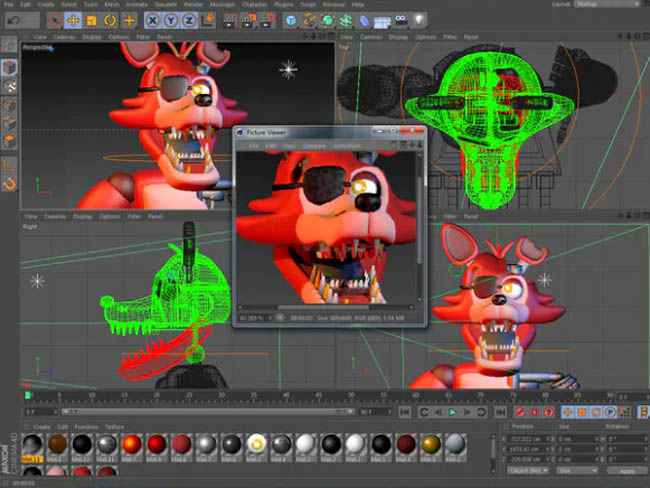Image resolution: width=650 pixels, height=488 pixels.
Task: Open Cameras menu of the Perspective viewport
Action: pyautogui.click(x=64, y=37)
